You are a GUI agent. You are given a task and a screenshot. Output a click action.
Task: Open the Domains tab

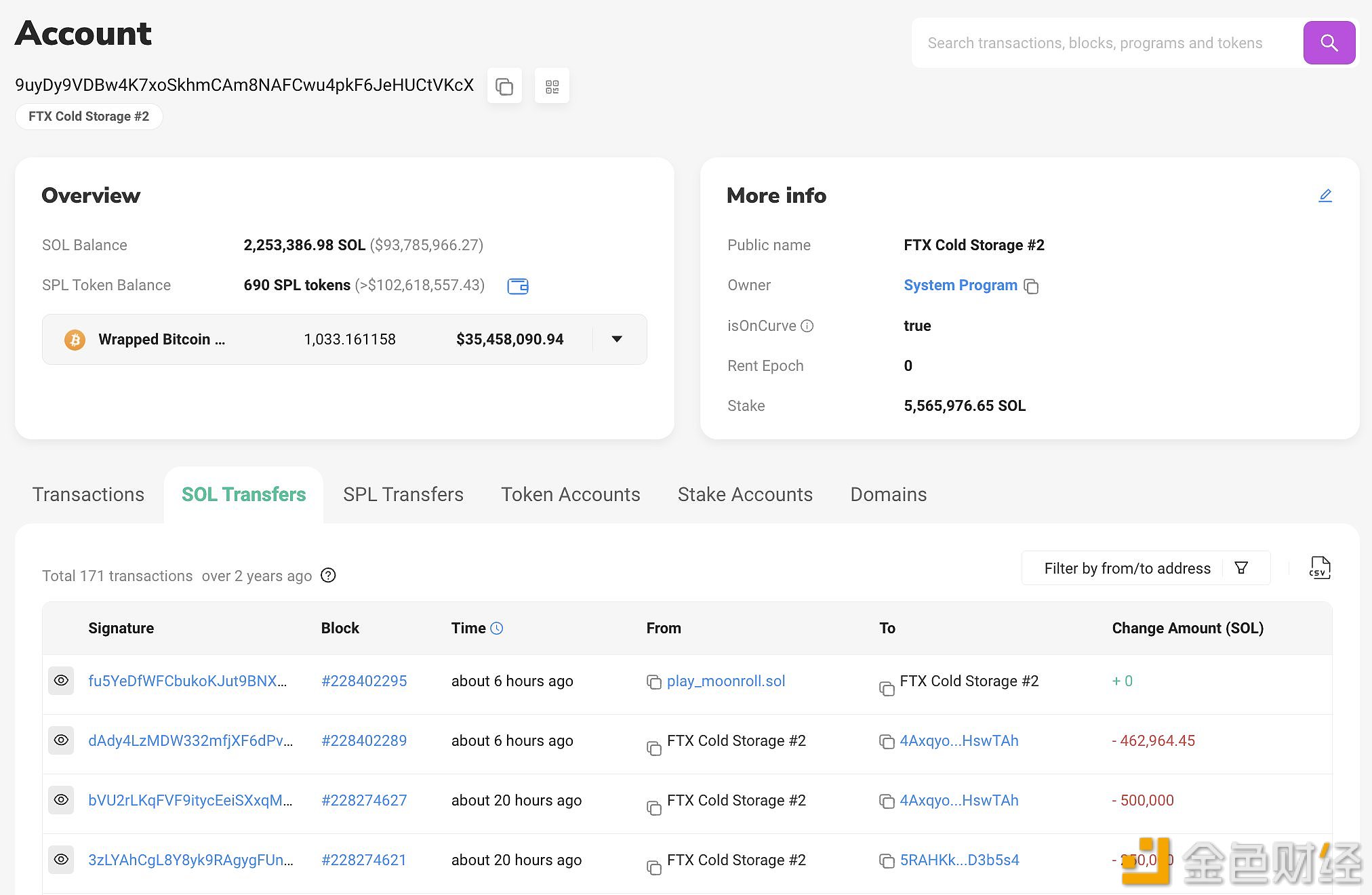[x=889, y=494]
